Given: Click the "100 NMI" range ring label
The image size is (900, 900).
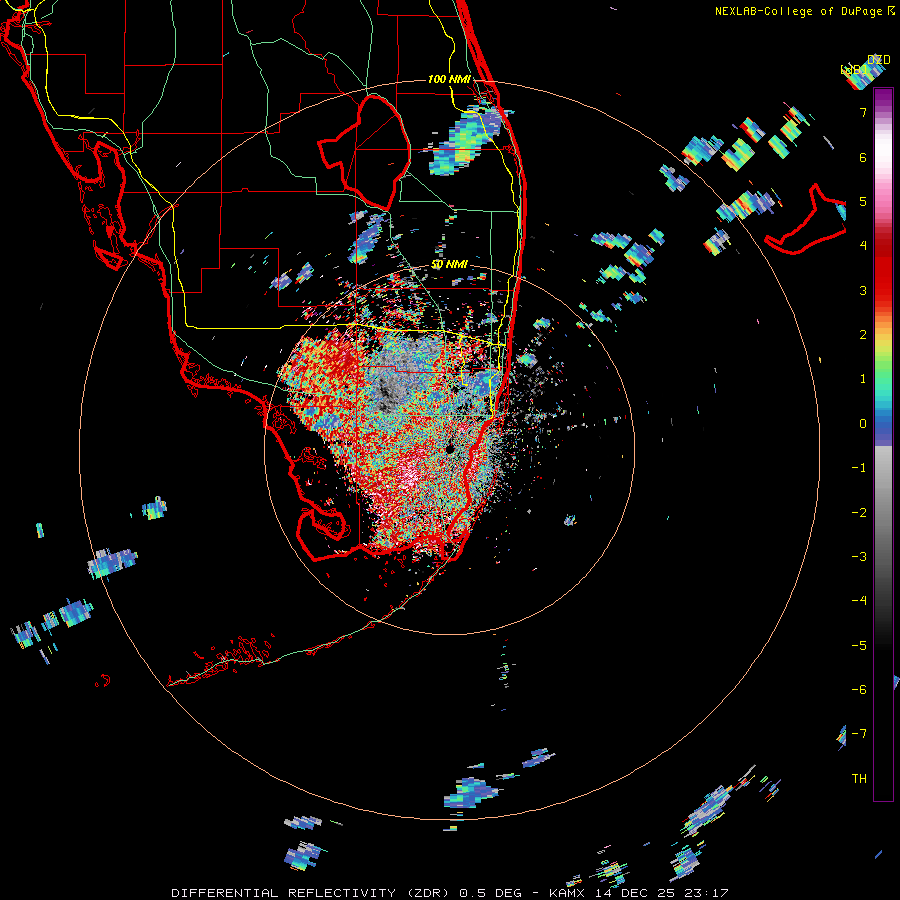Looking at the screenshot, I should coord(449,79).
